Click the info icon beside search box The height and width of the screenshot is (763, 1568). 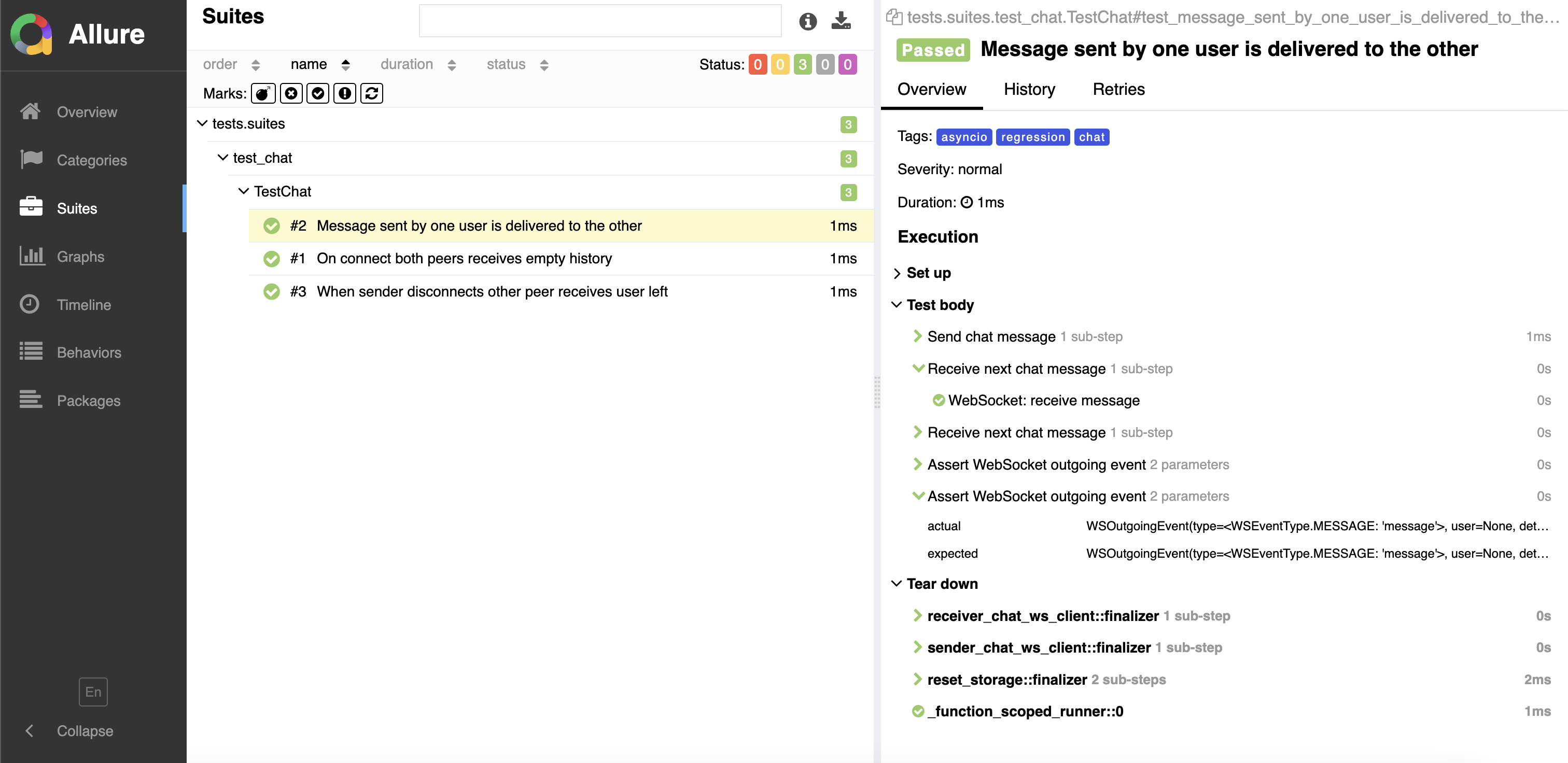tap(808, 21)
